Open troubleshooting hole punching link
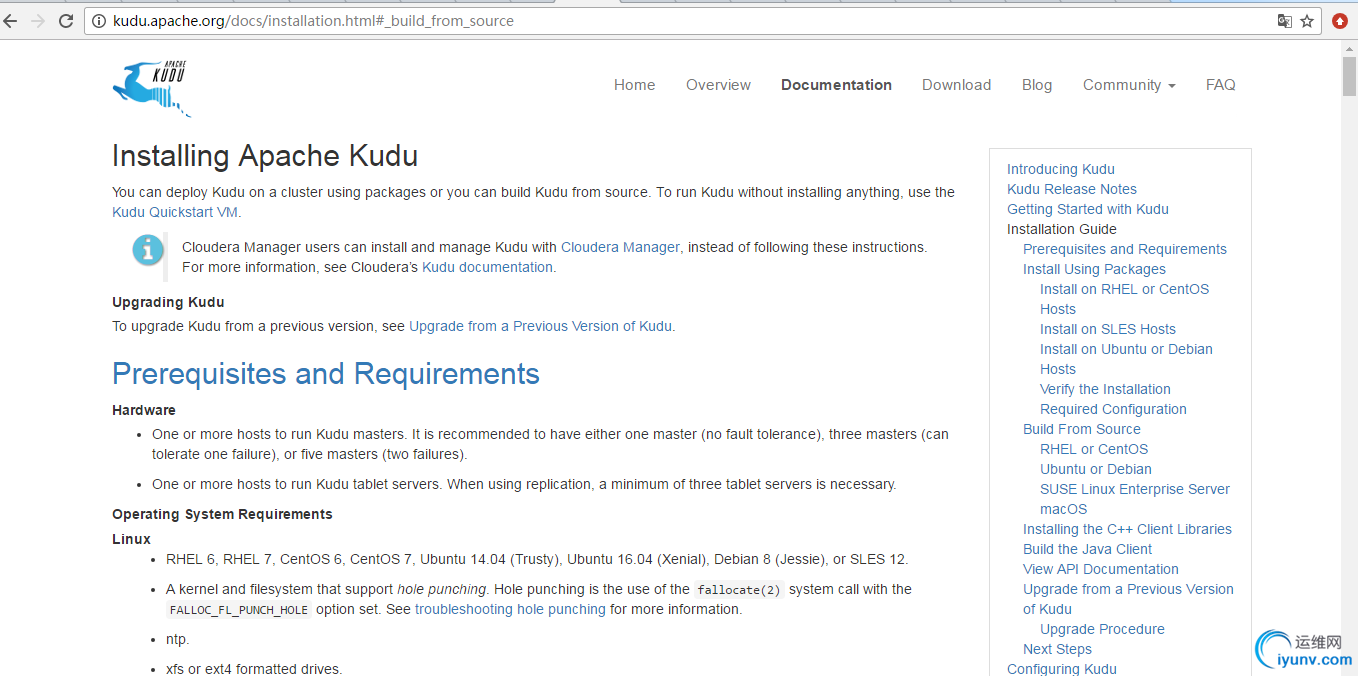This screenshot has width=1358, height=676. (510, 609)
